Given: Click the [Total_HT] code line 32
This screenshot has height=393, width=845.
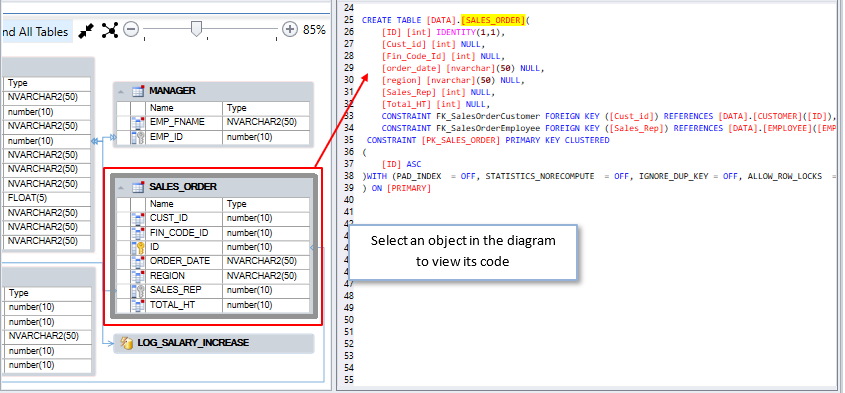Looking at the screenshot, I should coord(435,105).
